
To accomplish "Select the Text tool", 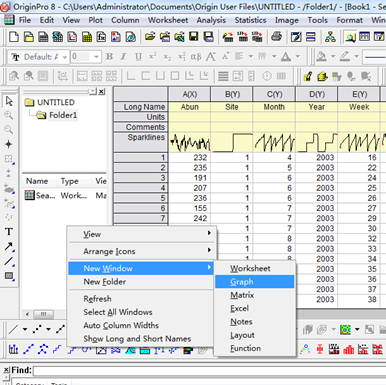I will coord(9,232).
